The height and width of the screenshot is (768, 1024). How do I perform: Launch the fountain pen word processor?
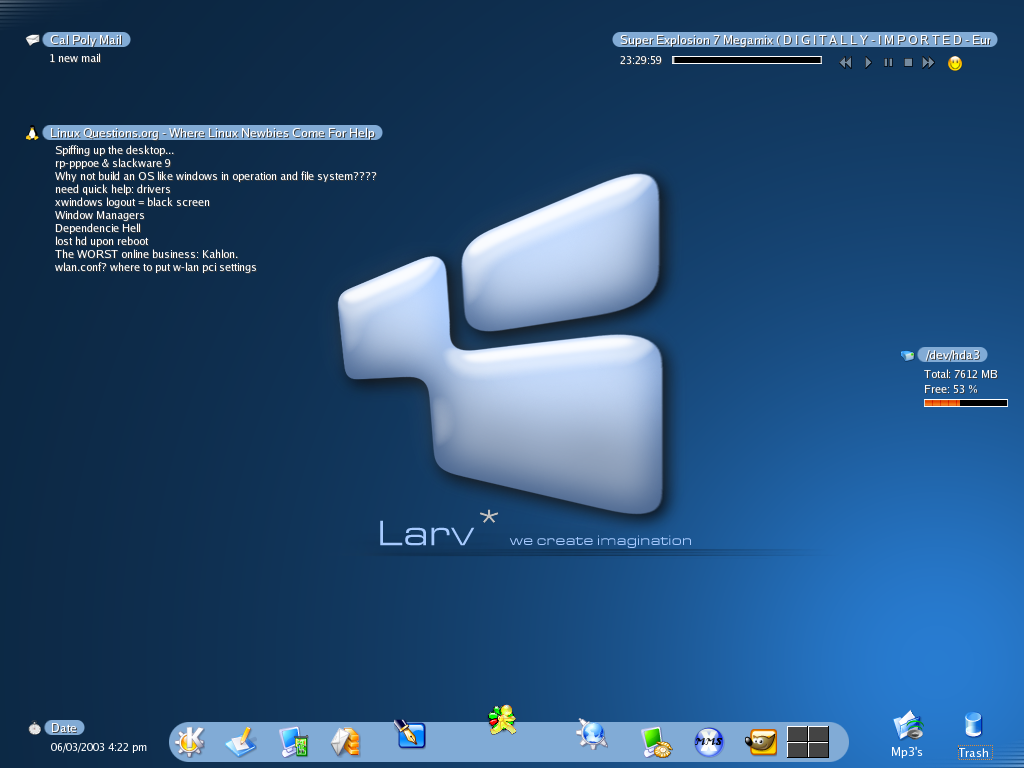409,734
